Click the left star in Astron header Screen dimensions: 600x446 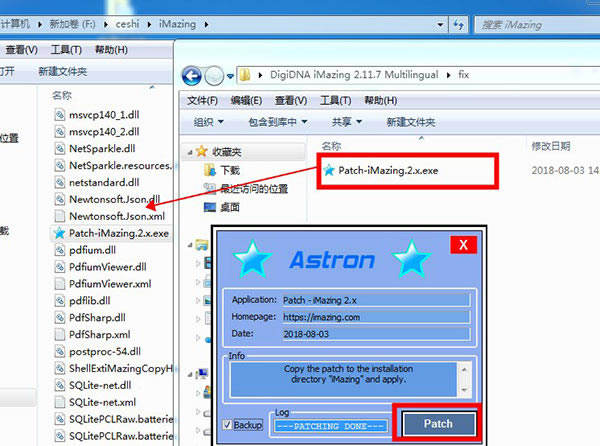pyautogui.click(x=250, y=260)
